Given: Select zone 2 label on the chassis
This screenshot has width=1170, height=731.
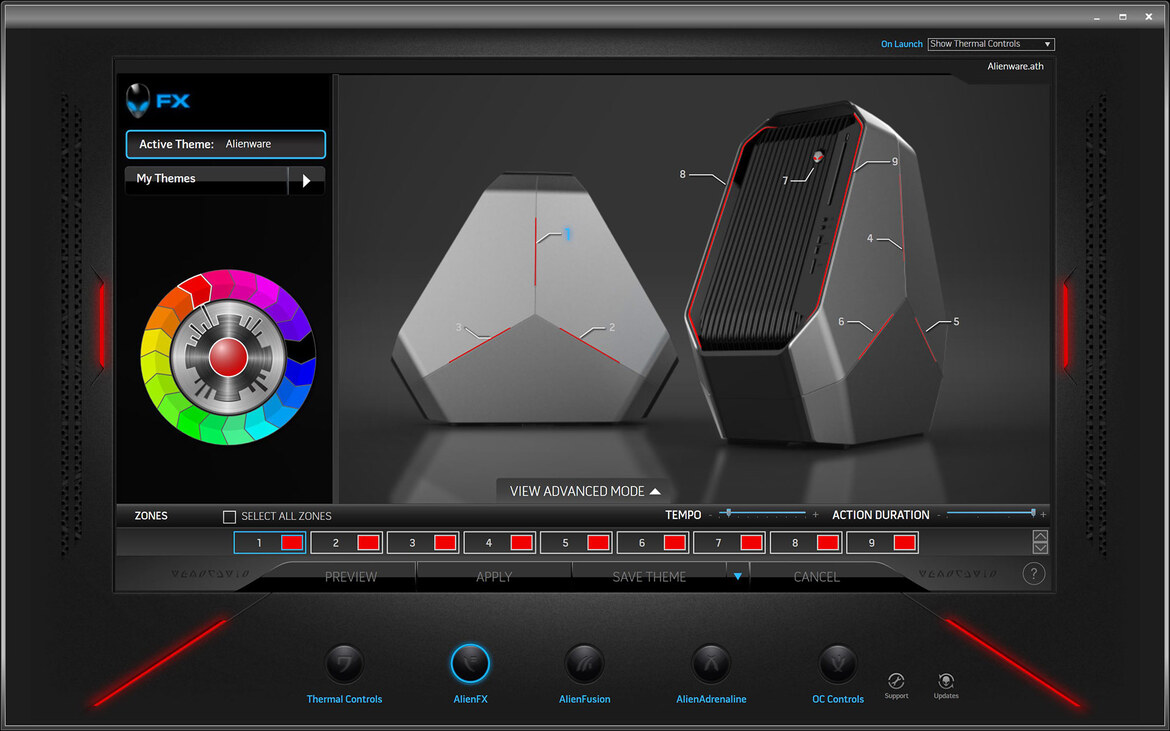Looking at the screenshot, I should [612, 327].
